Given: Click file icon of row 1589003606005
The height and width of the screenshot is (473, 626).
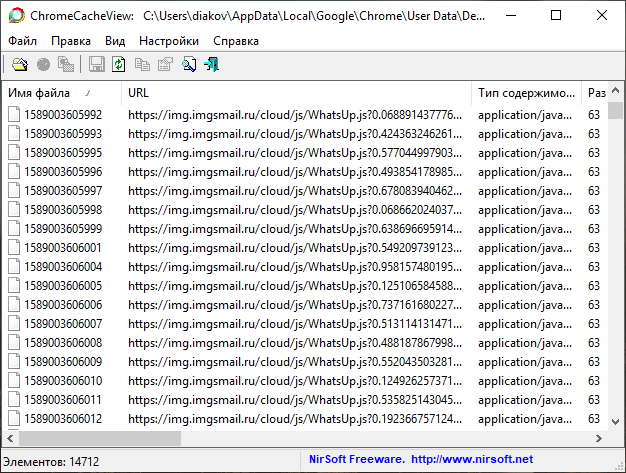Looking at the screenshot, I should click(x=14, y=286).
